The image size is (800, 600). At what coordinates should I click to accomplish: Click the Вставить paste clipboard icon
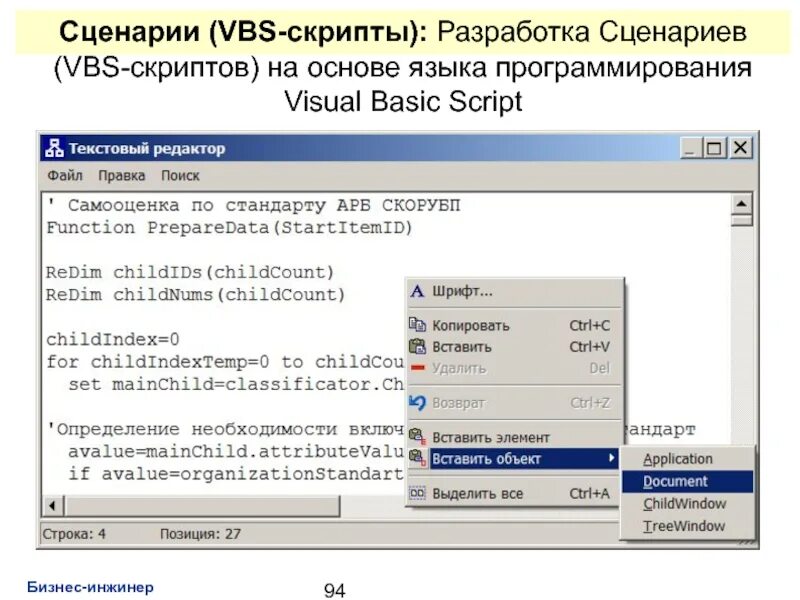[x=417, y=346]
